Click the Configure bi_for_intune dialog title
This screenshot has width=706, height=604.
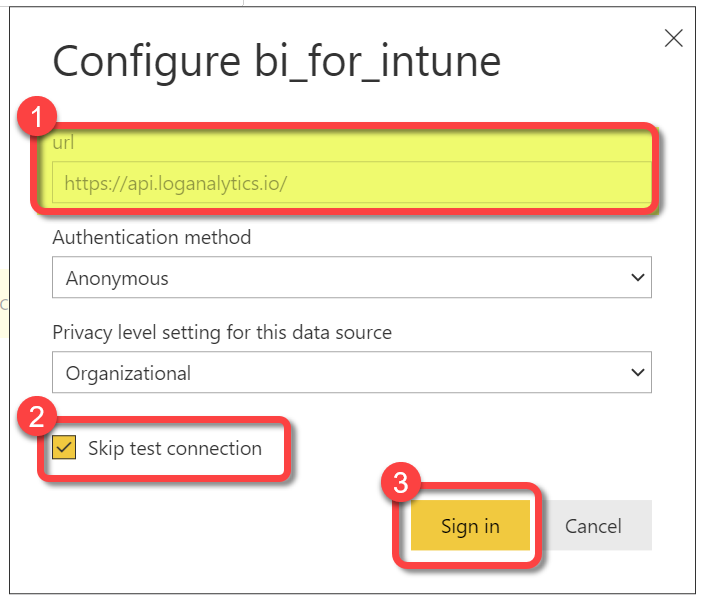[276, 62]
